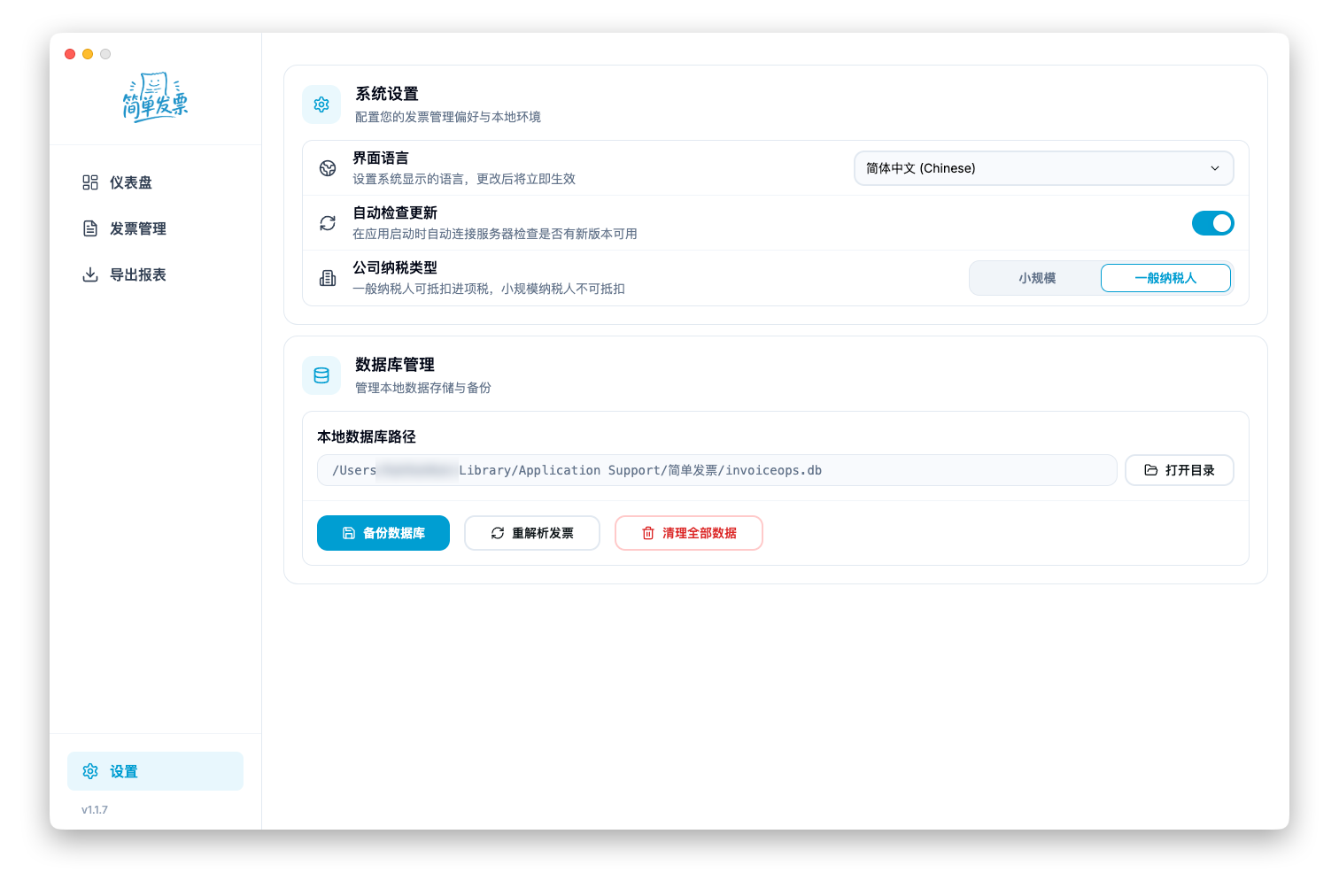Click the 系统设置 heading

[387, 94]
